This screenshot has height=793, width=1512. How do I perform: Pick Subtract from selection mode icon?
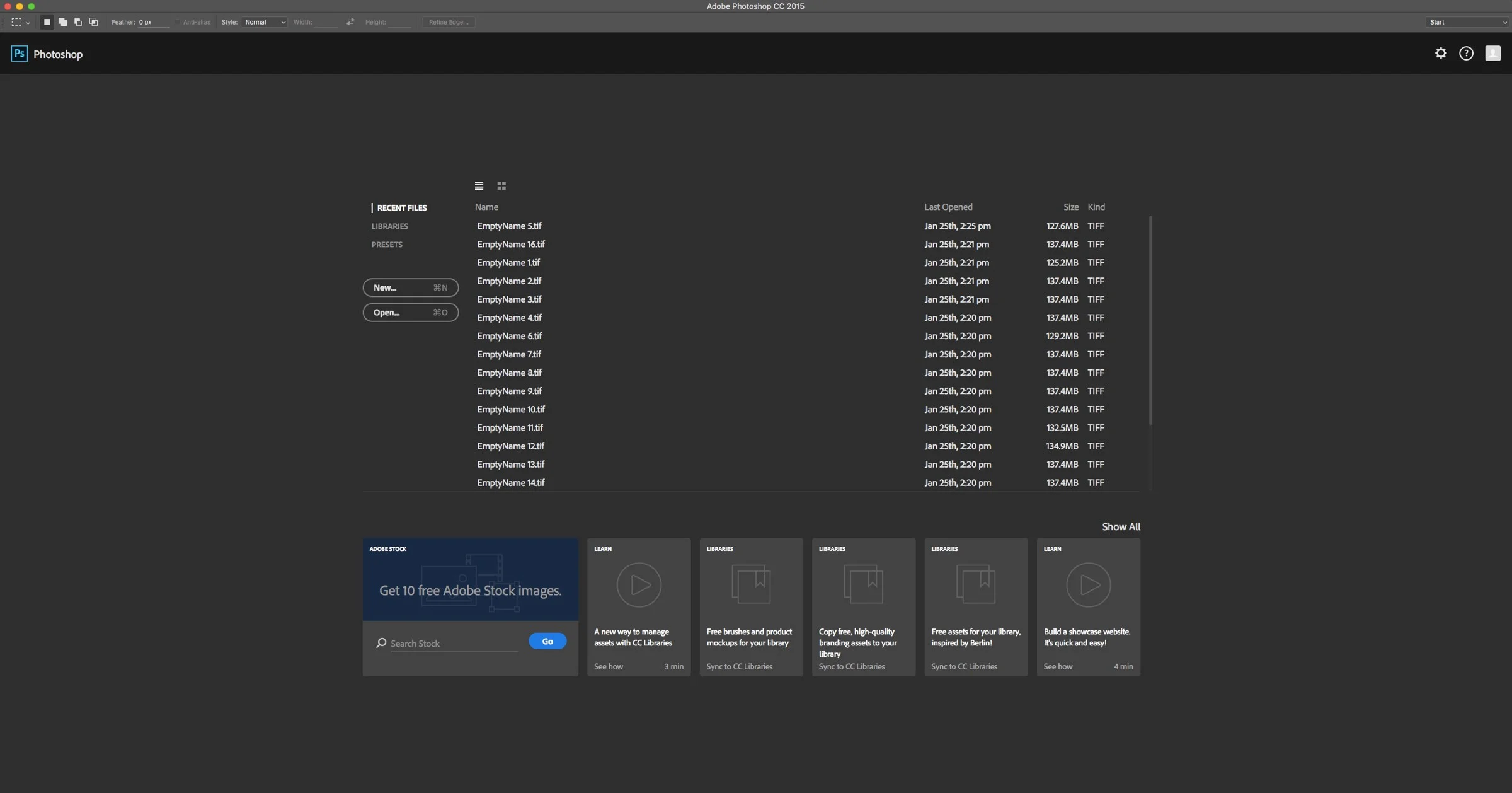pos(78,22)
